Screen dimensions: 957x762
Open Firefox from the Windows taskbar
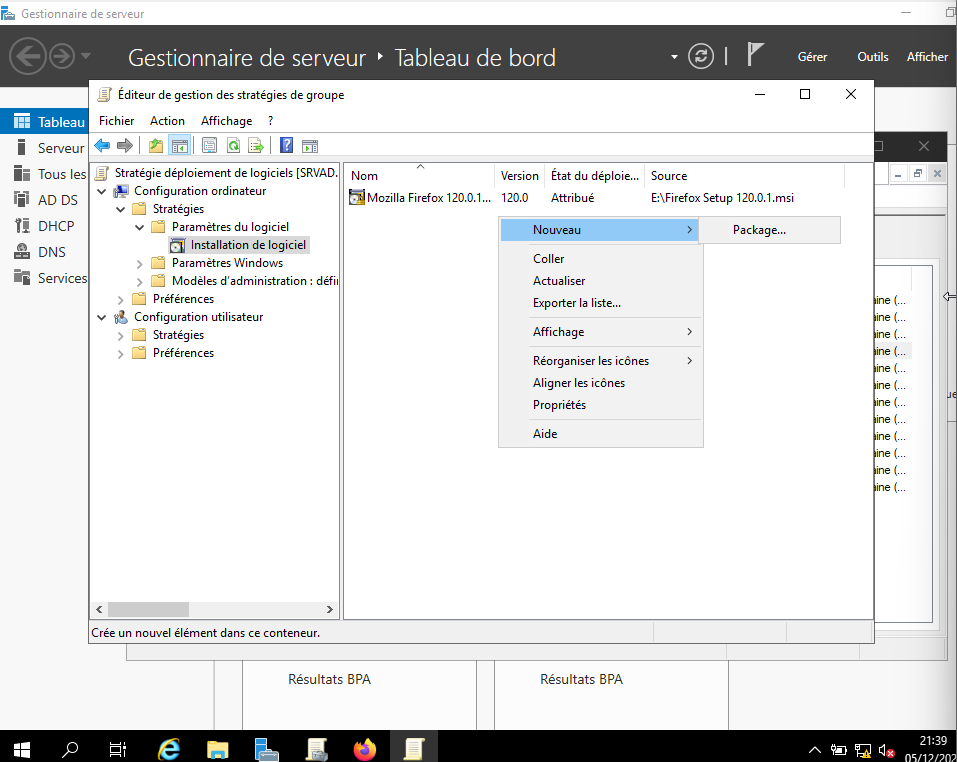pyautogui.click(x=364, y=748)
